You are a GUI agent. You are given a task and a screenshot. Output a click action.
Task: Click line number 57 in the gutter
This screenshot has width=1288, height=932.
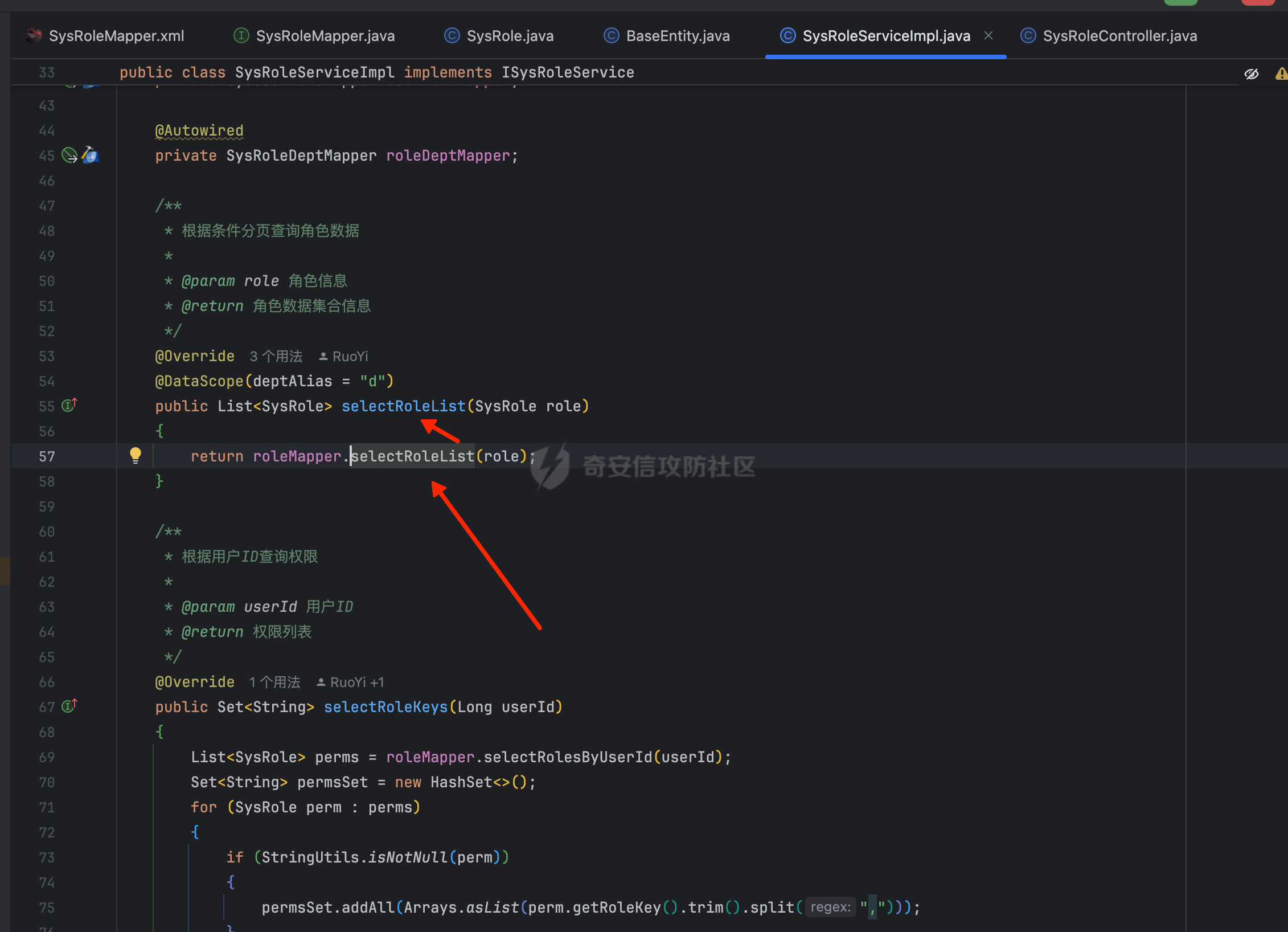click(x=47, y=456)
